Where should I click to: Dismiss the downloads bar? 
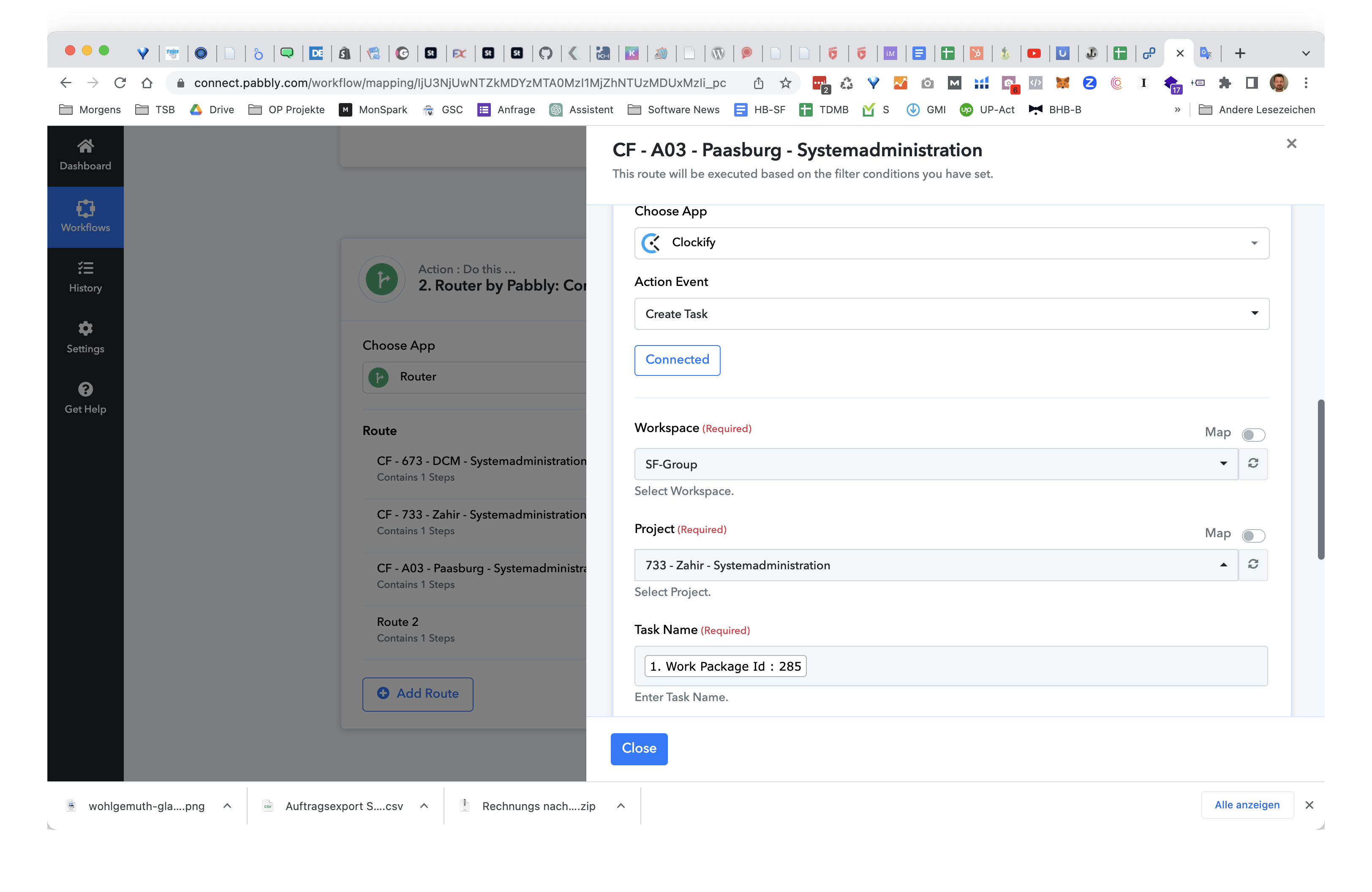(x=1309, y=805)
